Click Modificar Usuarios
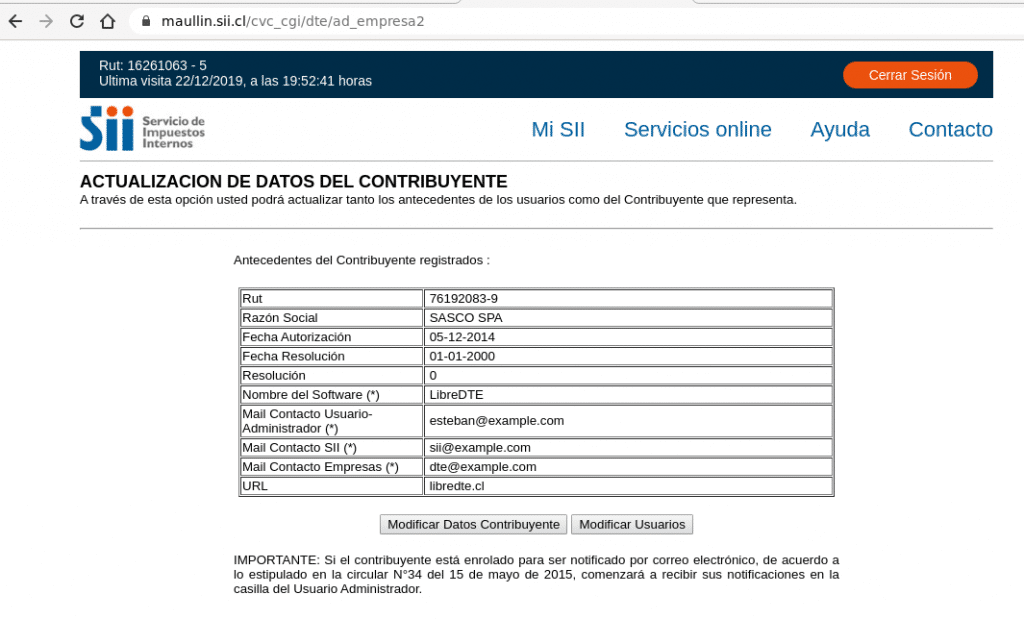The width and height of the screenshot is (1024, 619). pos(632,524)
